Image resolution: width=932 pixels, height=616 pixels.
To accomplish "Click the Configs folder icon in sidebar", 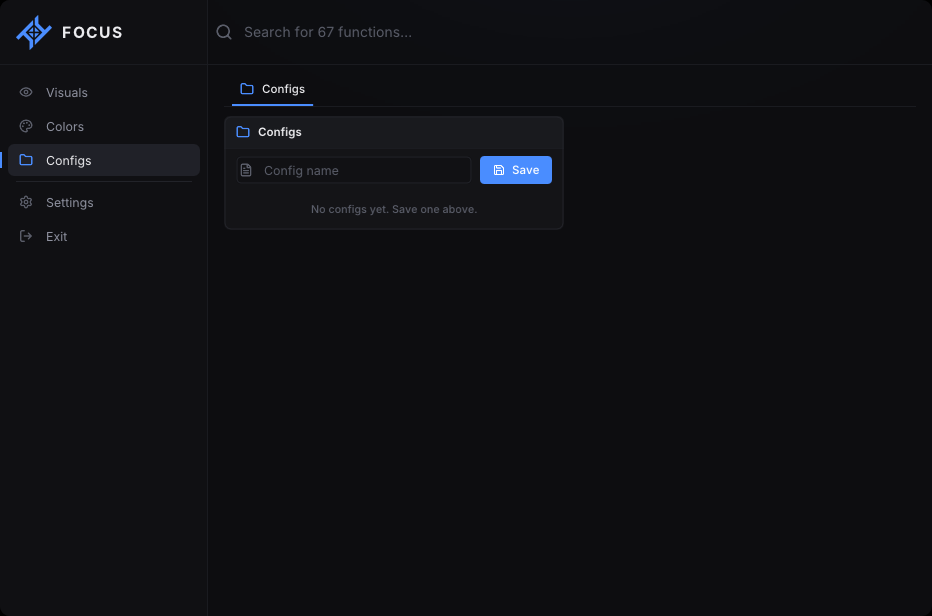I will coord(26,160).
